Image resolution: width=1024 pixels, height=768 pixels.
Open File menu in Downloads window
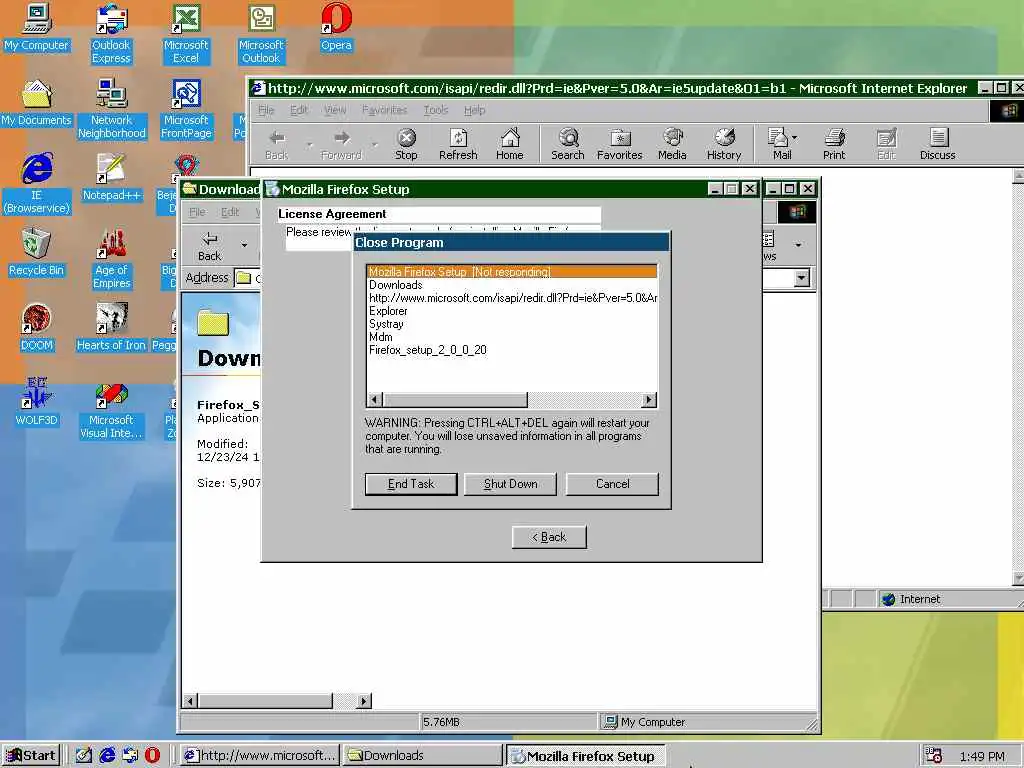(x=197, y=212)
